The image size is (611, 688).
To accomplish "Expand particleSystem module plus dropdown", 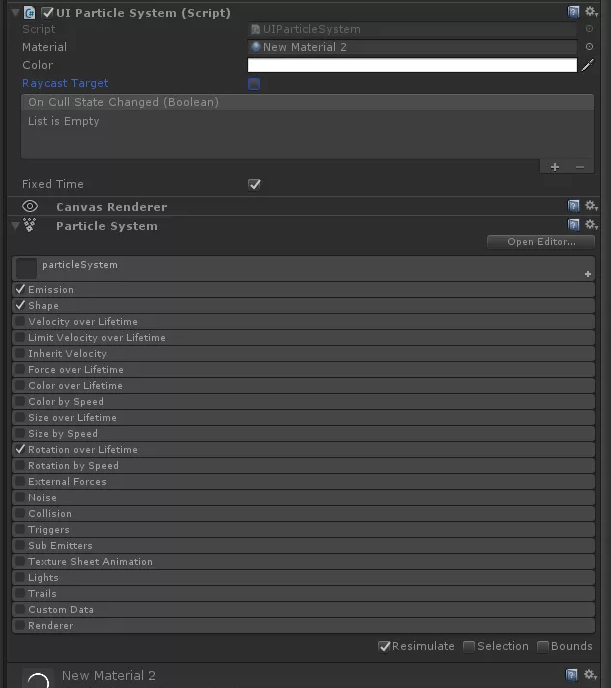I will [587, 274].
